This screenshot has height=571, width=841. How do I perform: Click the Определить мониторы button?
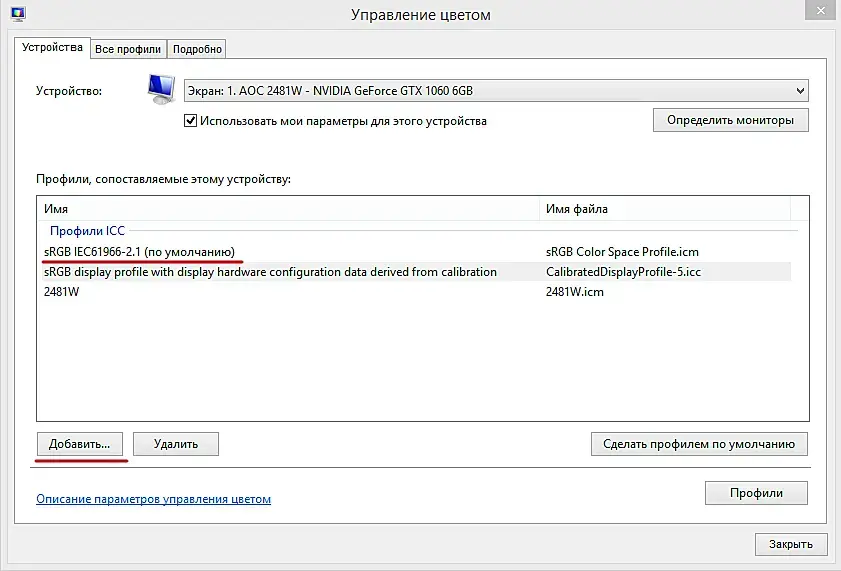730,120
